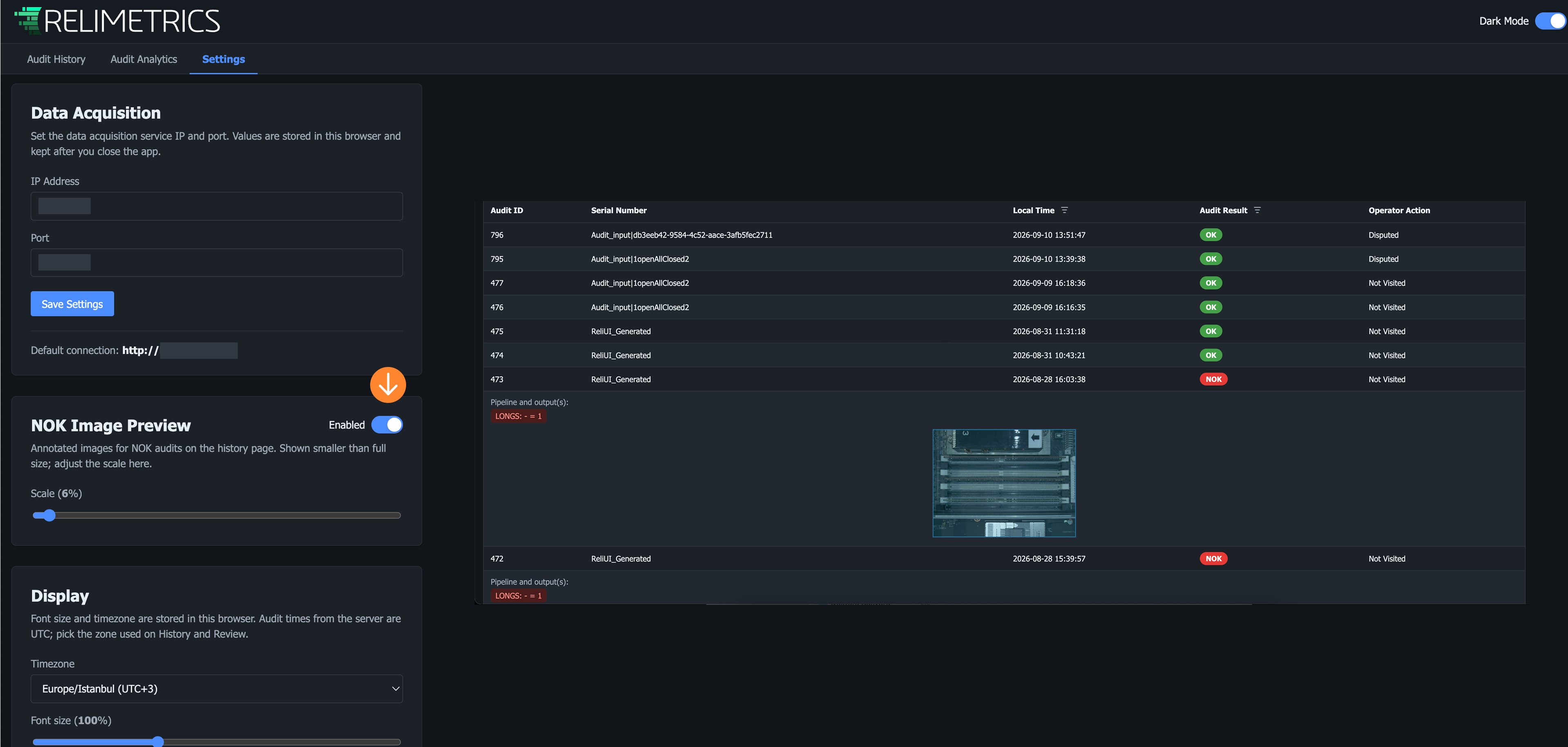Click the Relimetrics logo
This screenshot has height=747, width=1568.
pyautogui.click(x=117, y=21)
